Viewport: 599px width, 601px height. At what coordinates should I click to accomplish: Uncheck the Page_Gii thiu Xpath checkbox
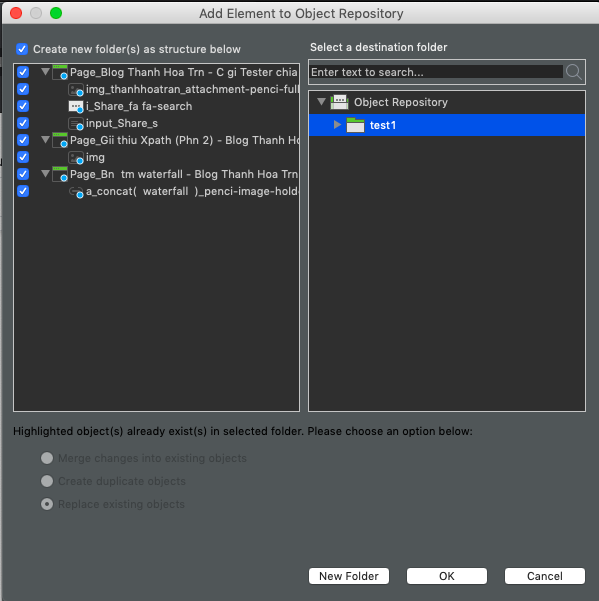[23, 140]
